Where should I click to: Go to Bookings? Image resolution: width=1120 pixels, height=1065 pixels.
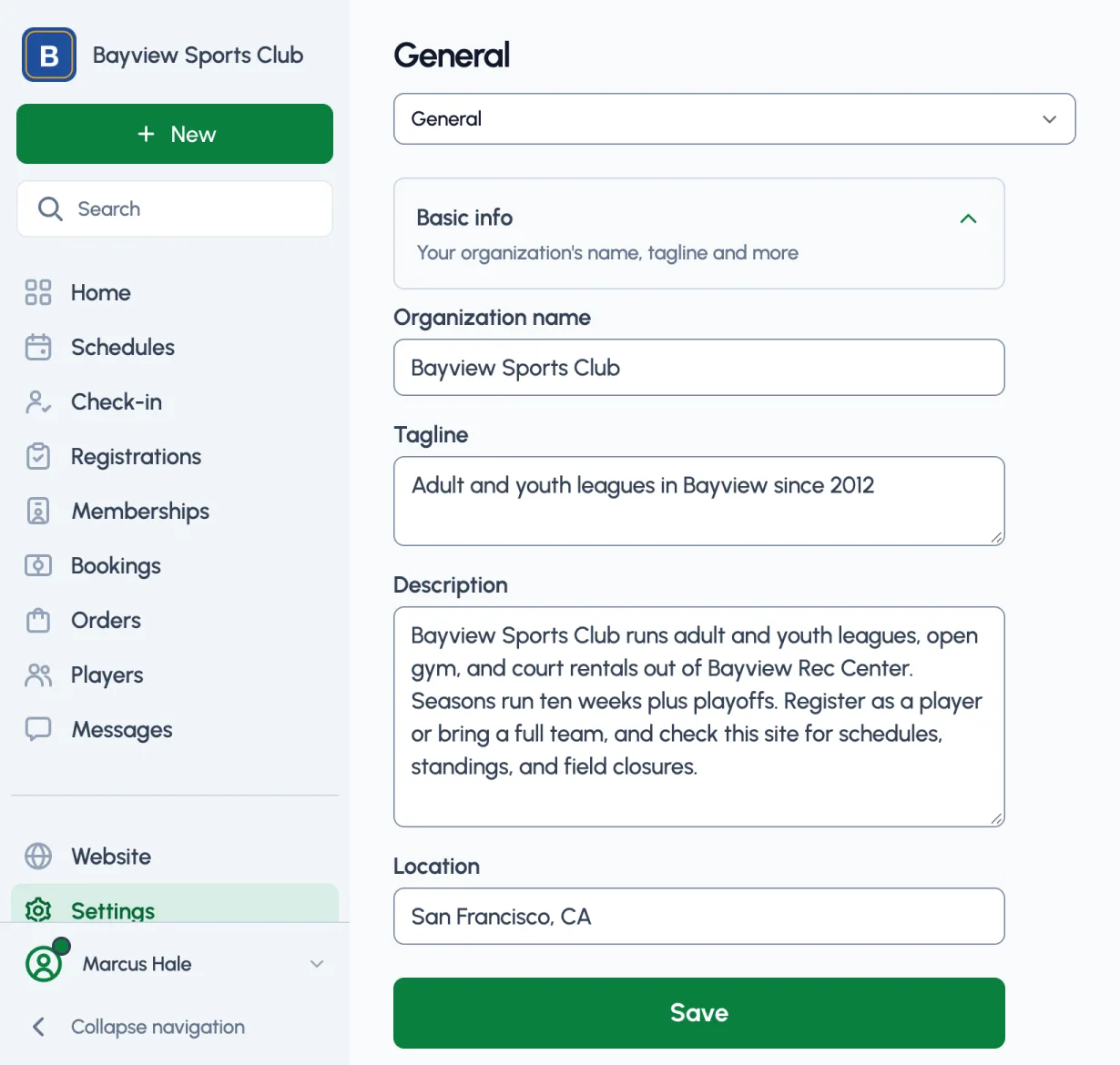point(175,565)
